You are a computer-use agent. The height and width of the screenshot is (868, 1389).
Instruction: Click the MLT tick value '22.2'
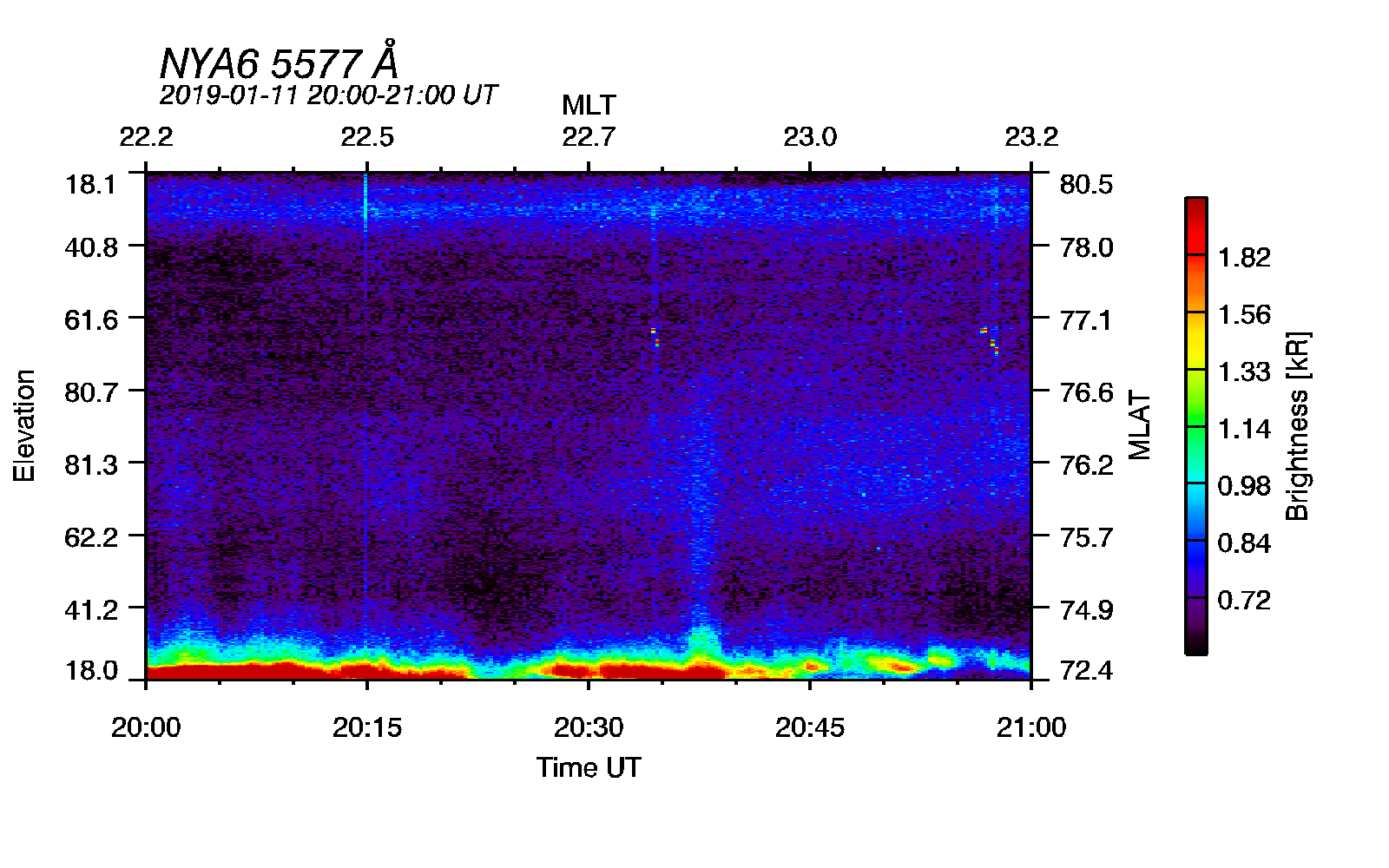tap(146, 137)
